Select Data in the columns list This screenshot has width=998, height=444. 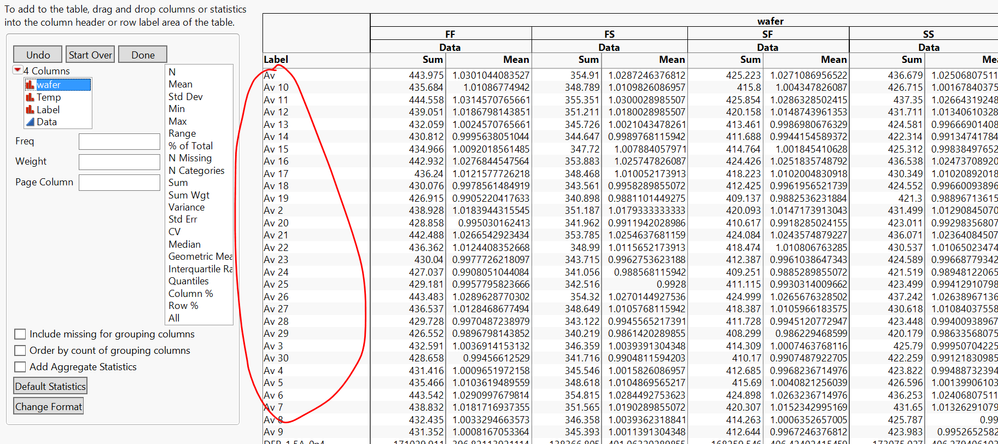(47, 121)
